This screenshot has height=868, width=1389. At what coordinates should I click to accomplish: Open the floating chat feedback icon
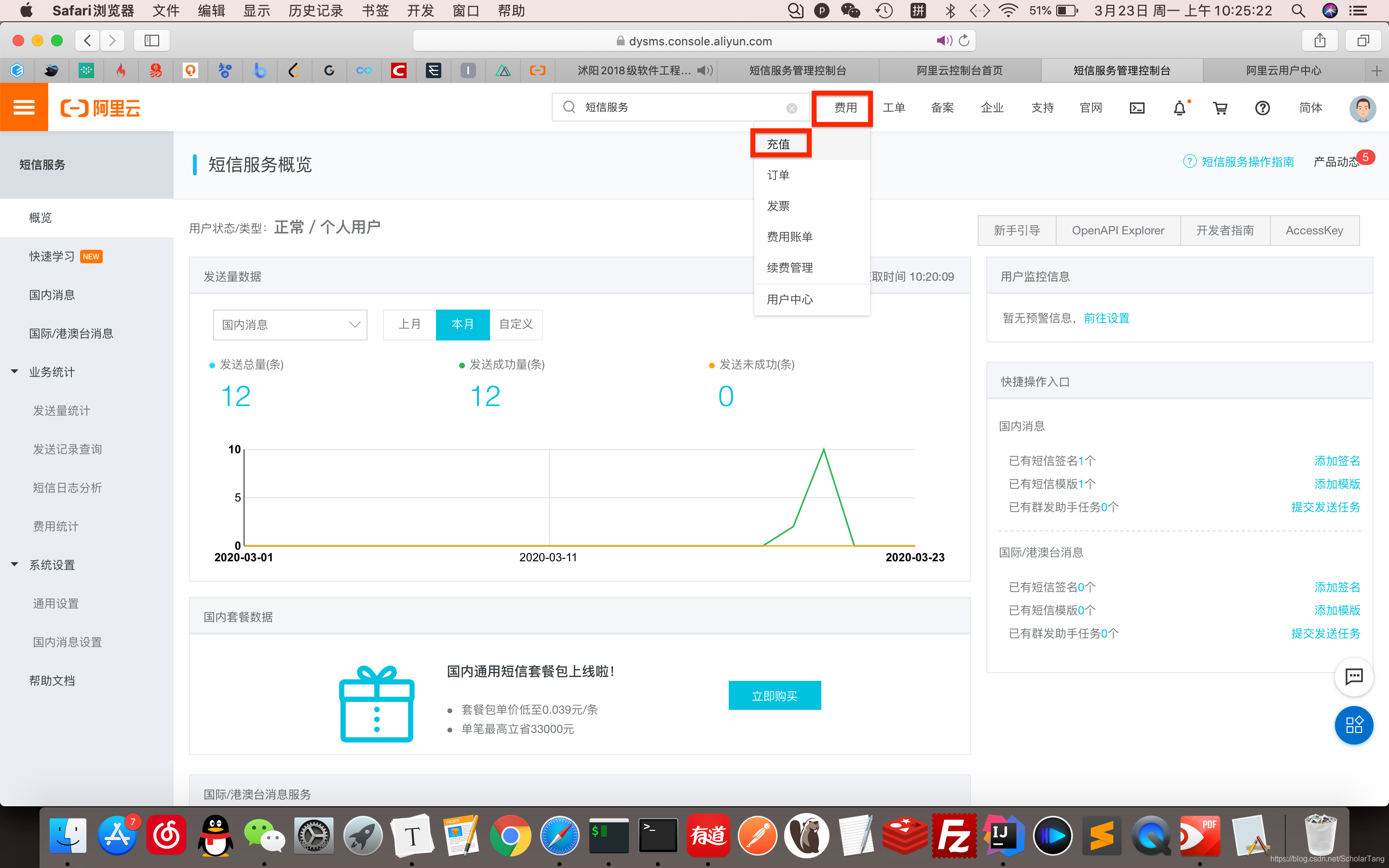point(1353,676)
